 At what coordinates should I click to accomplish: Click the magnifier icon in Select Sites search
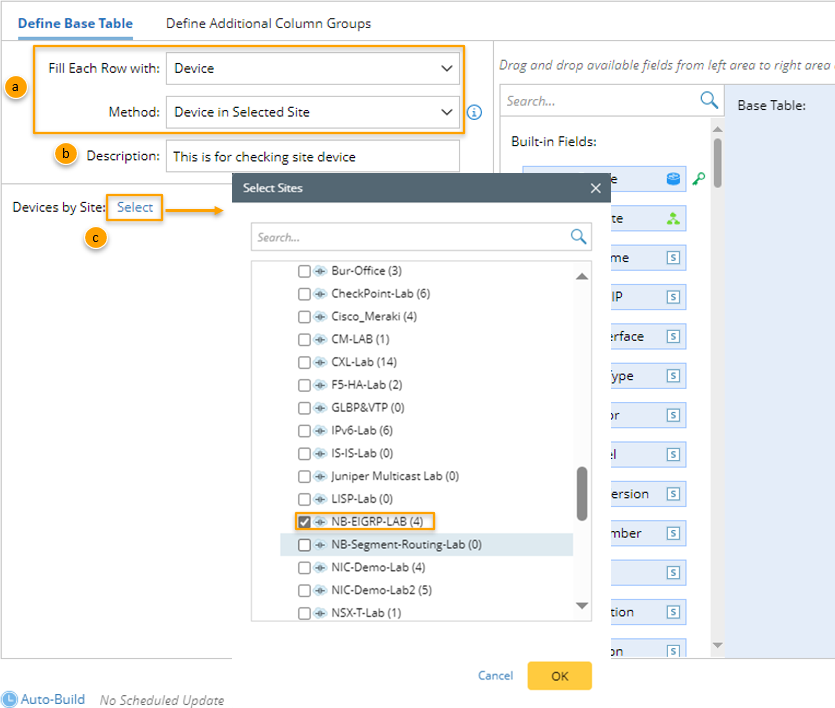(578, 237)
